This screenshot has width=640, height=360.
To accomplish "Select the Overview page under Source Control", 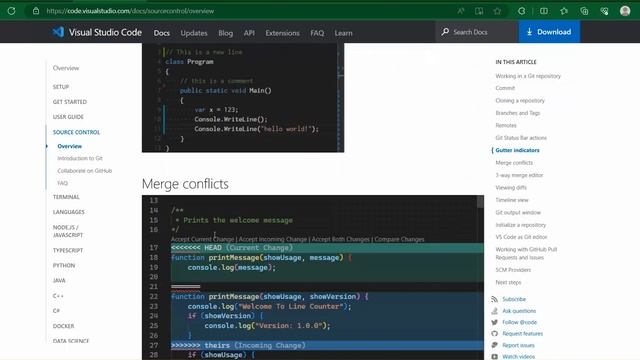I will (69, 146).
